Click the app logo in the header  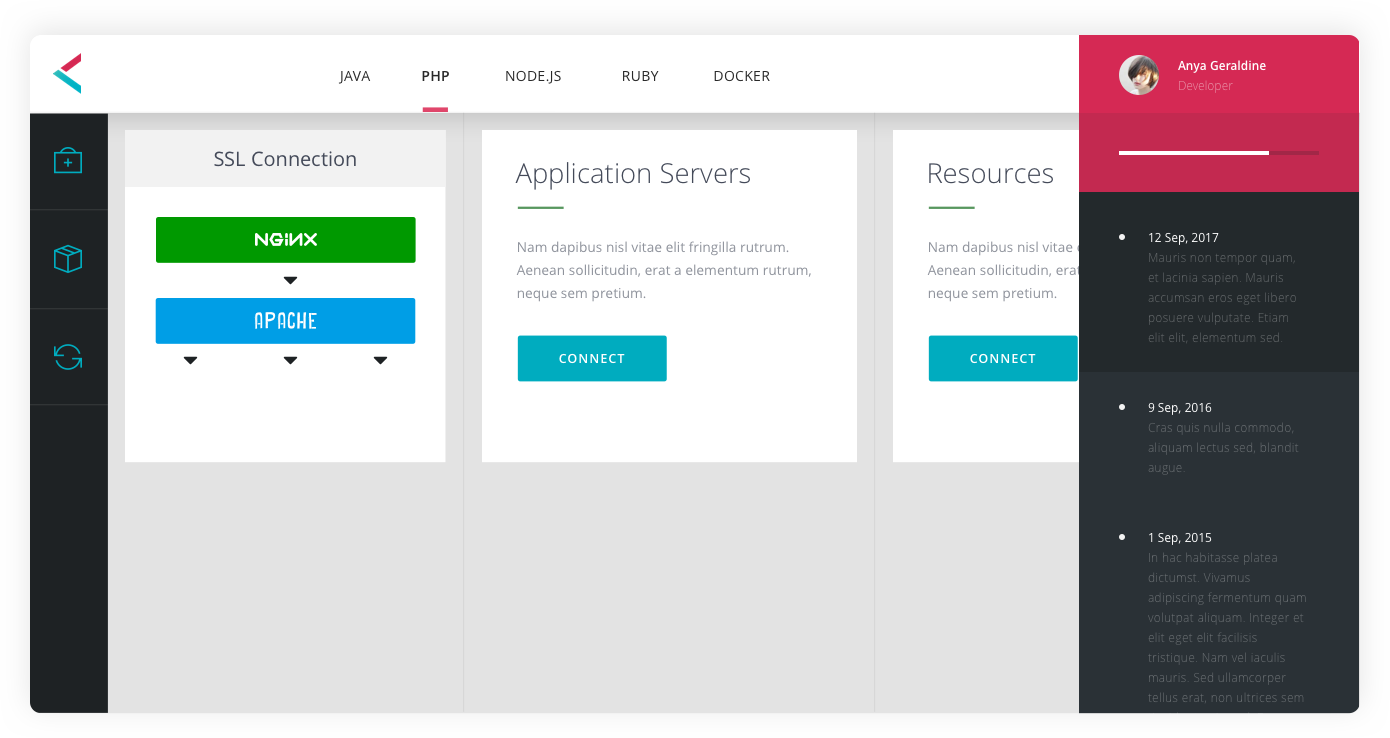[x=67, y=74]
